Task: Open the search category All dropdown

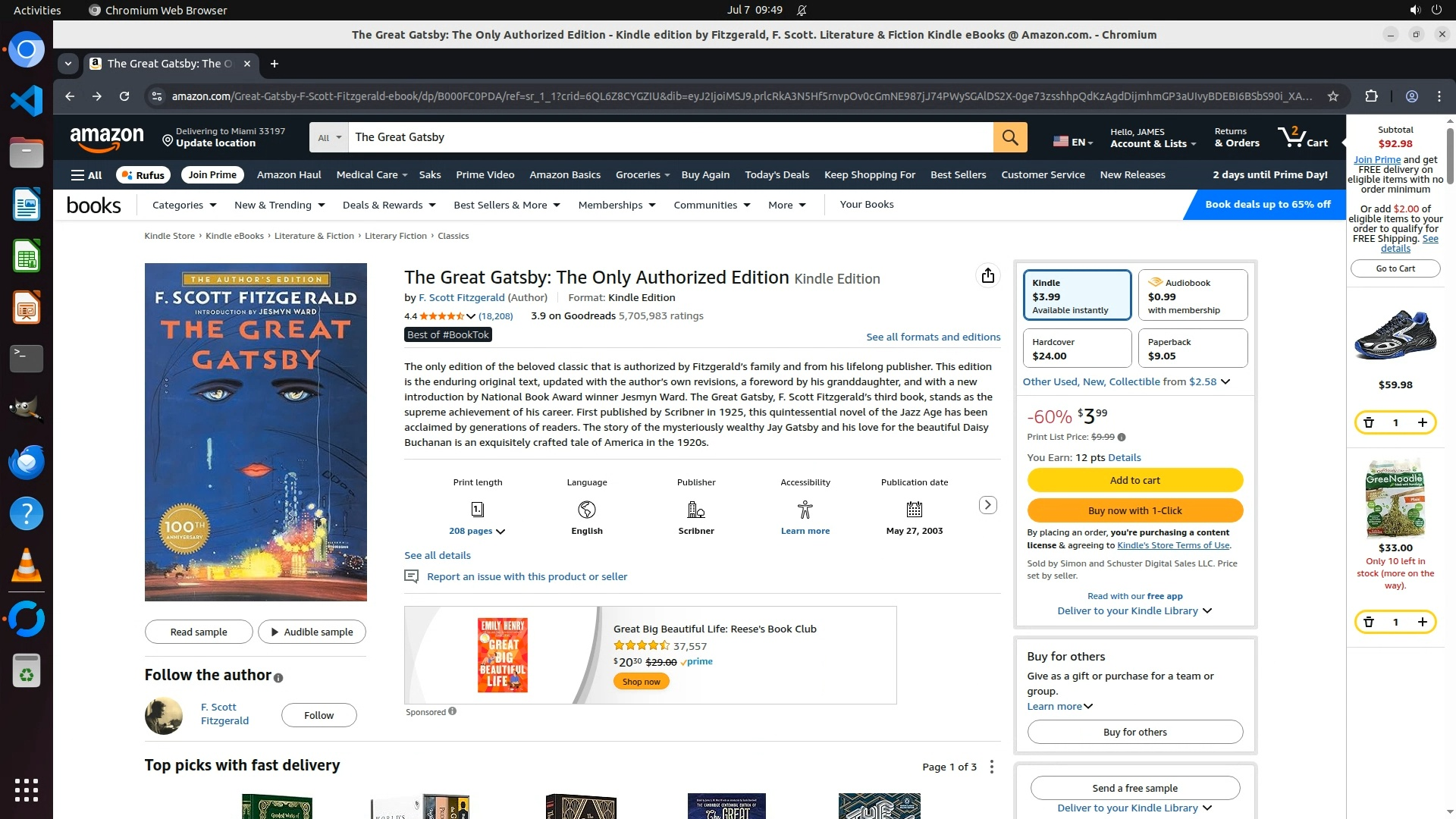Action: [x=329, y=137]
